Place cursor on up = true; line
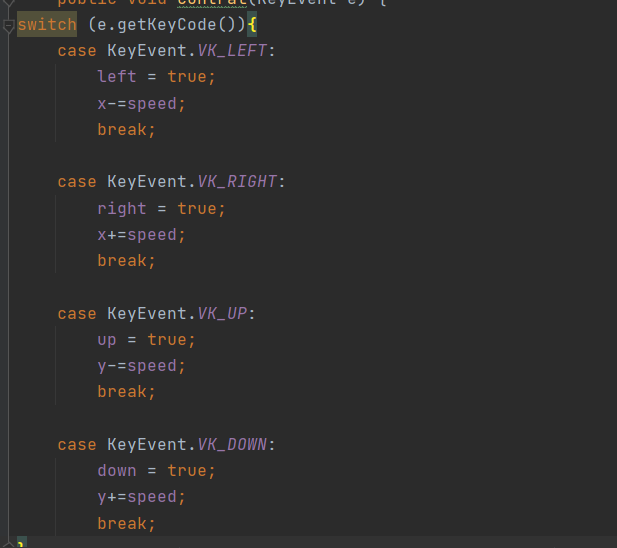Screen dimensions: 617x548 146,340
